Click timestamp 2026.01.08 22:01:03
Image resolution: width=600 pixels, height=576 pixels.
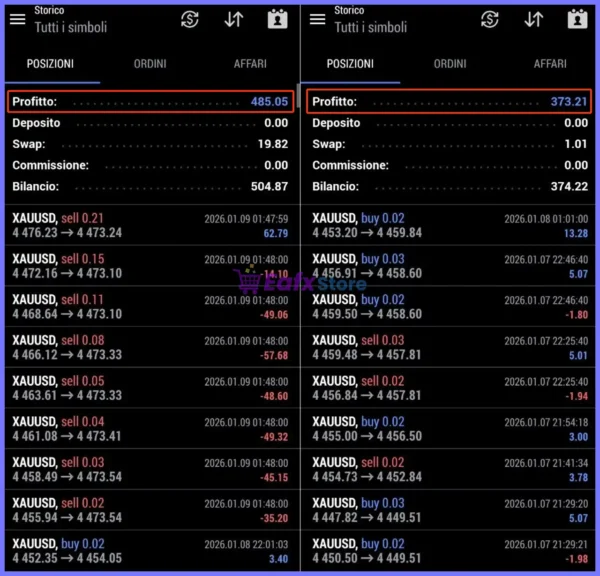click(246, 544)
